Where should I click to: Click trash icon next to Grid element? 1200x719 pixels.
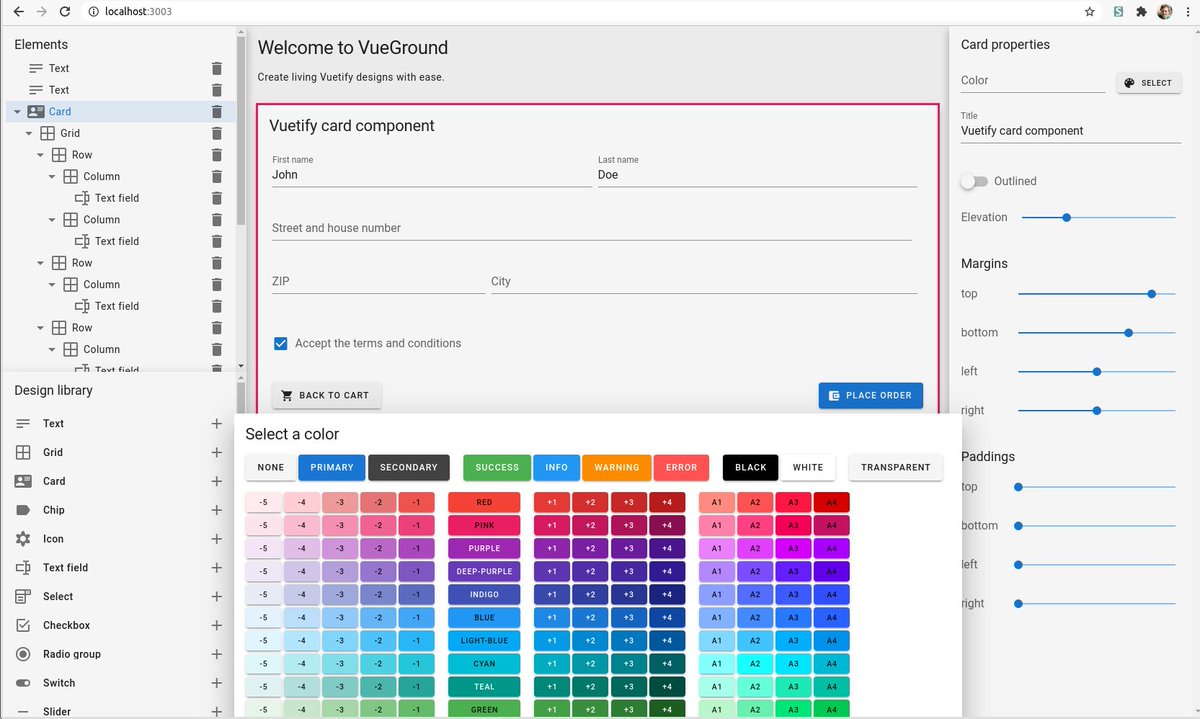pyautogui.click(x=217, y=133)
